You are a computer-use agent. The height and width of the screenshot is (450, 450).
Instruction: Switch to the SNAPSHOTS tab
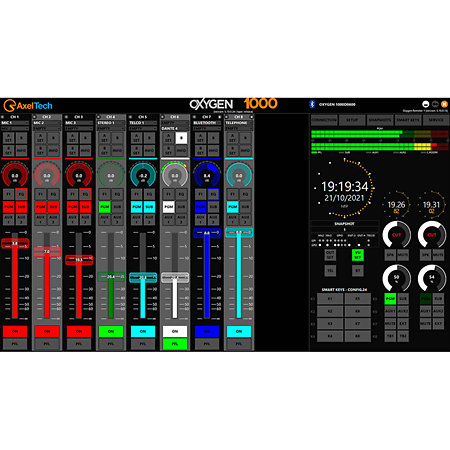(380, 120)
